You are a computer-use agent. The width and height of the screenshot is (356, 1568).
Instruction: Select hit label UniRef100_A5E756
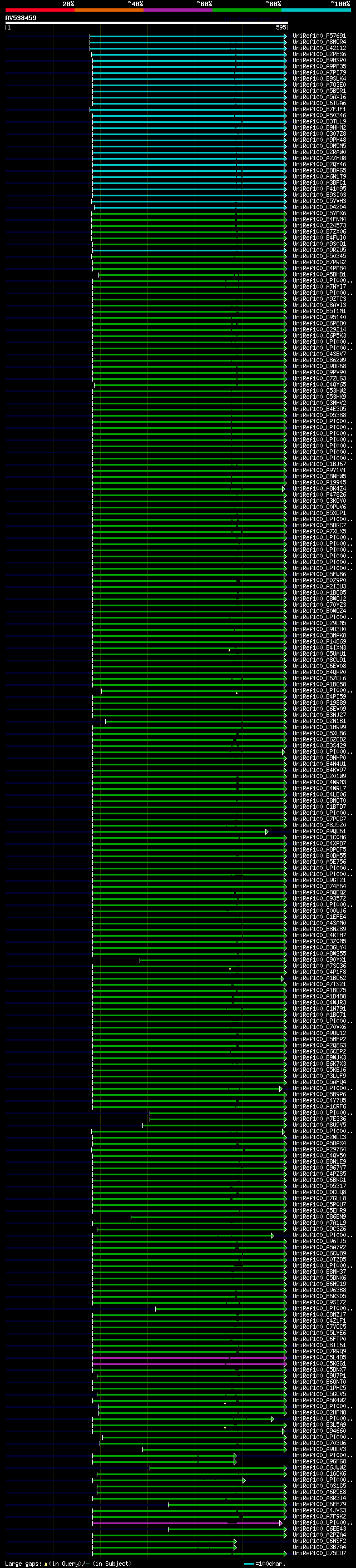pyautogui.click(x=319, y=862)
